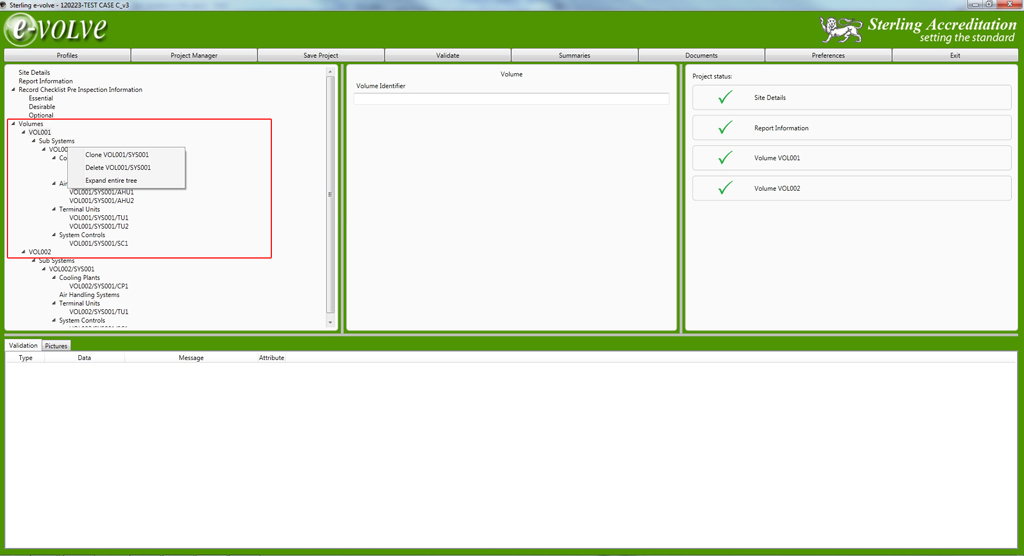
Task: Click tree scrollbar down arrow
Action: 330,322
